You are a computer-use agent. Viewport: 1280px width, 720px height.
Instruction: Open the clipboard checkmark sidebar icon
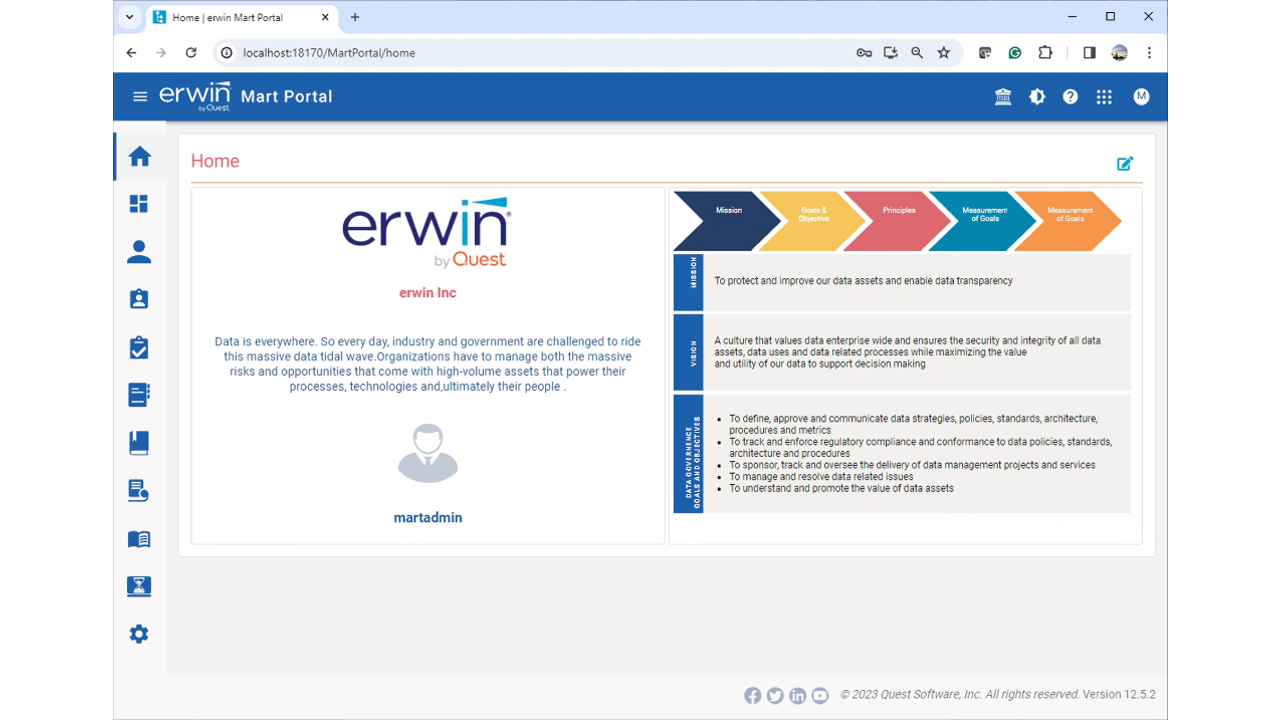[x=139, y=347]
